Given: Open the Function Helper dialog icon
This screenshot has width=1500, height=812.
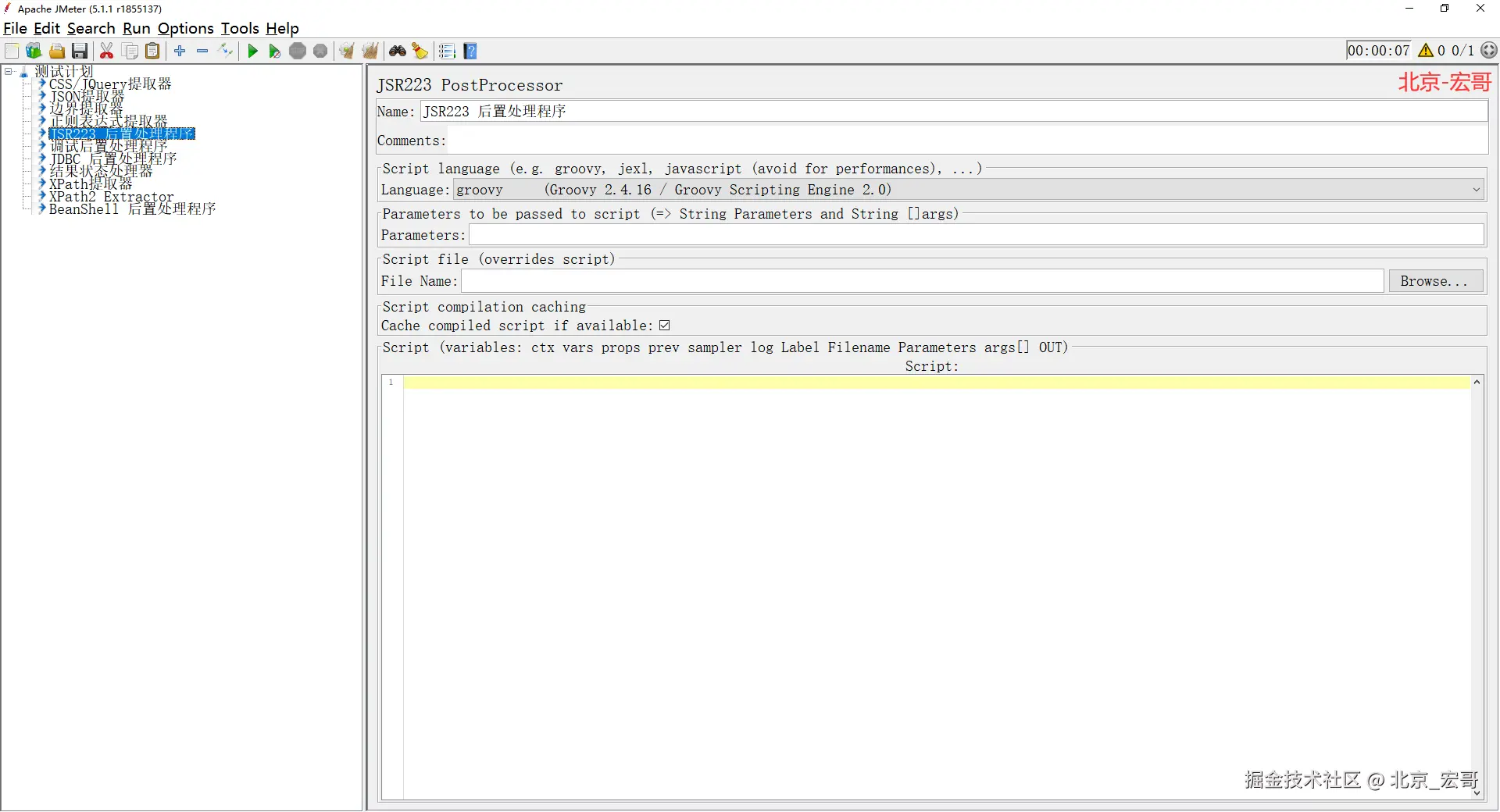Looking at the screenshot, I should point(447,52).
